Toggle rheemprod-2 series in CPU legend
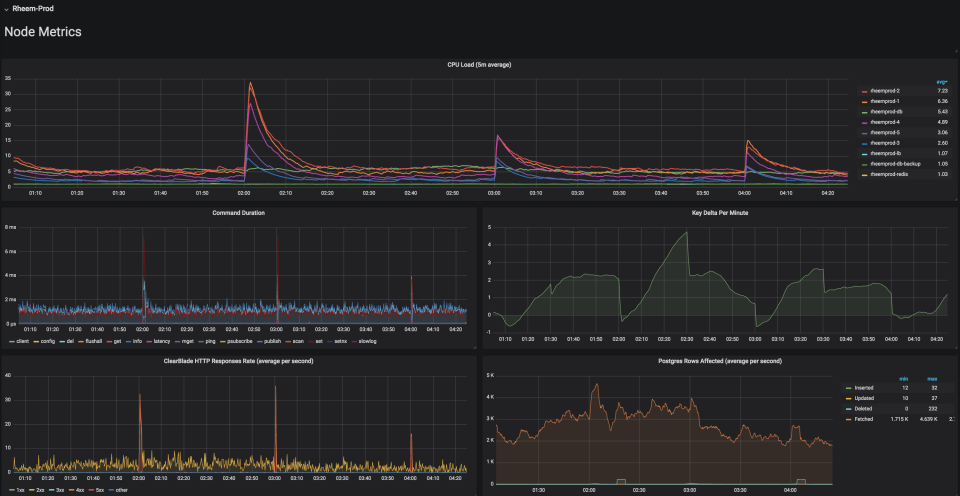The width and height of the screenshot is (960, 496). pos(885,91)
